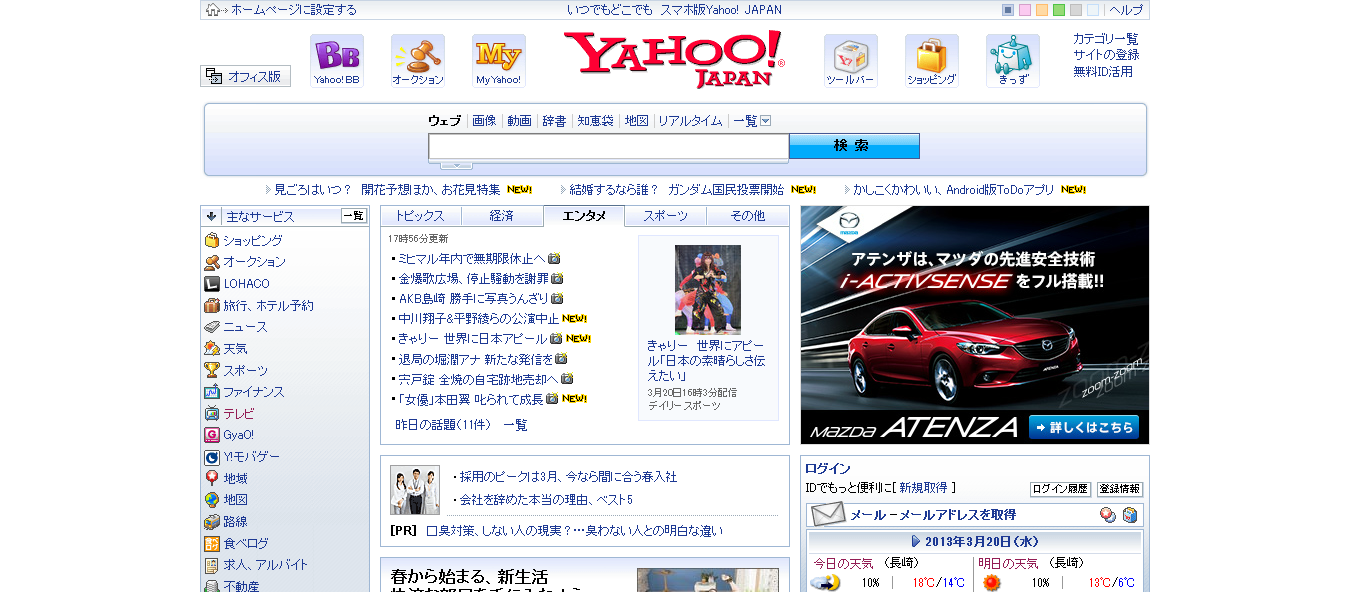Click the arrow next to 2013年3月20日(水)
This screenshot has height=592, width=1349.
[916, 541]
